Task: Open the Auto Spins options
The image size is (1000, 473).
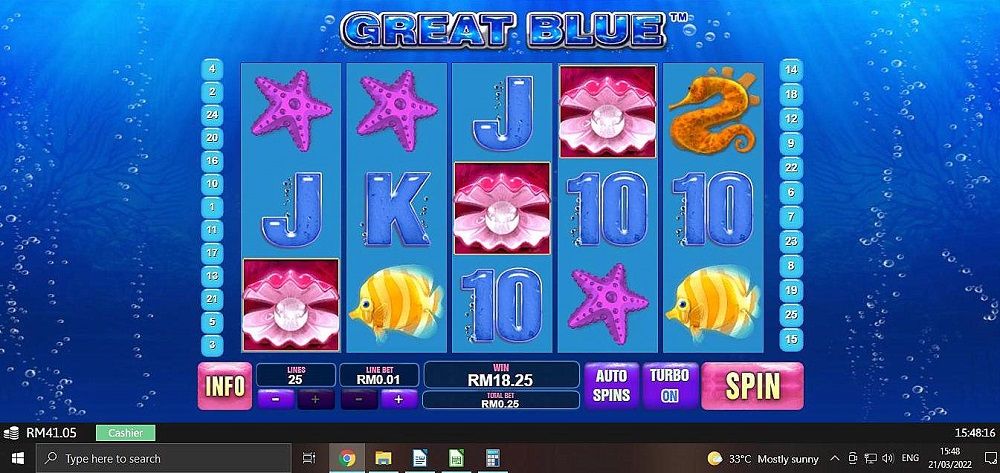Action: 611,386
